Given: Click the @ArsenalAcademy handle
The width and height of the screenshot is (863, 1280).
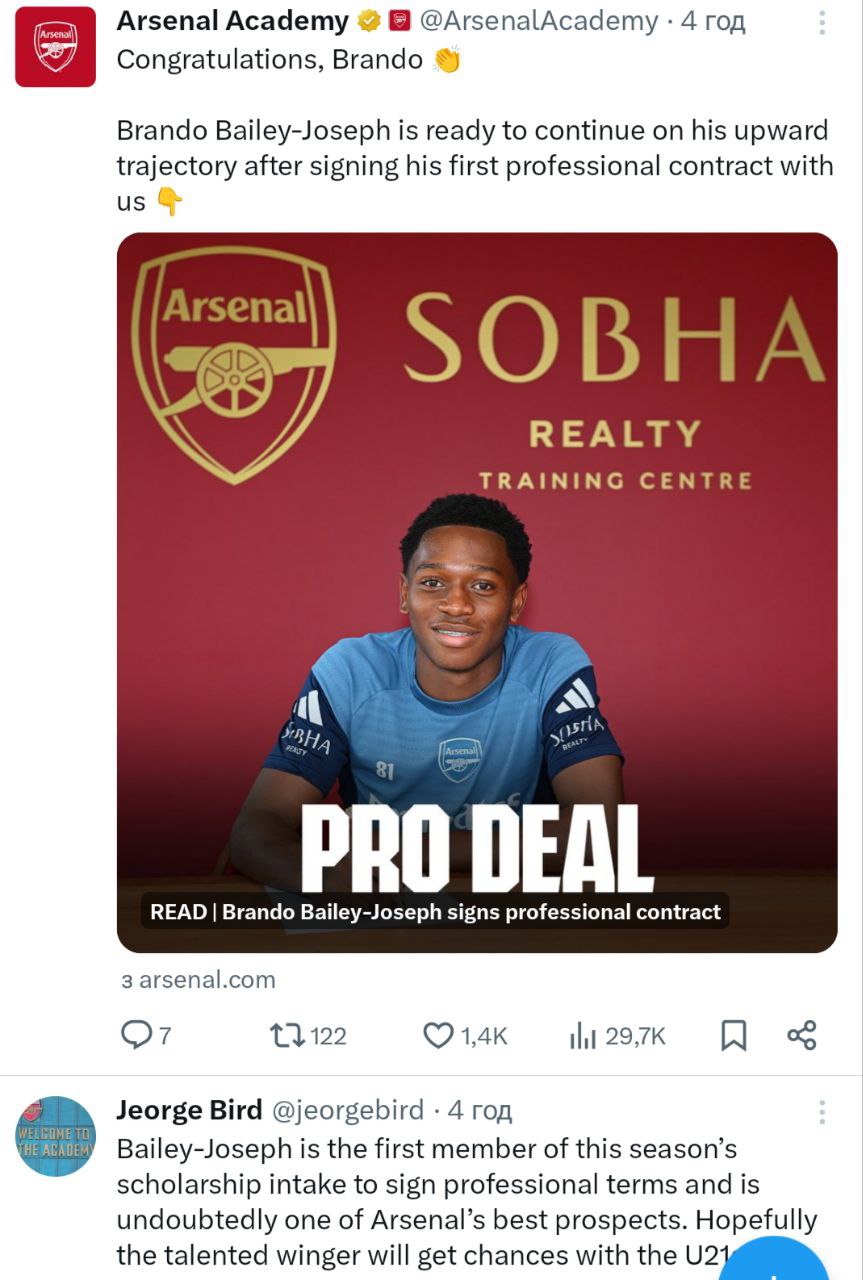Looking at the screenshot, I should click(539, 21).
